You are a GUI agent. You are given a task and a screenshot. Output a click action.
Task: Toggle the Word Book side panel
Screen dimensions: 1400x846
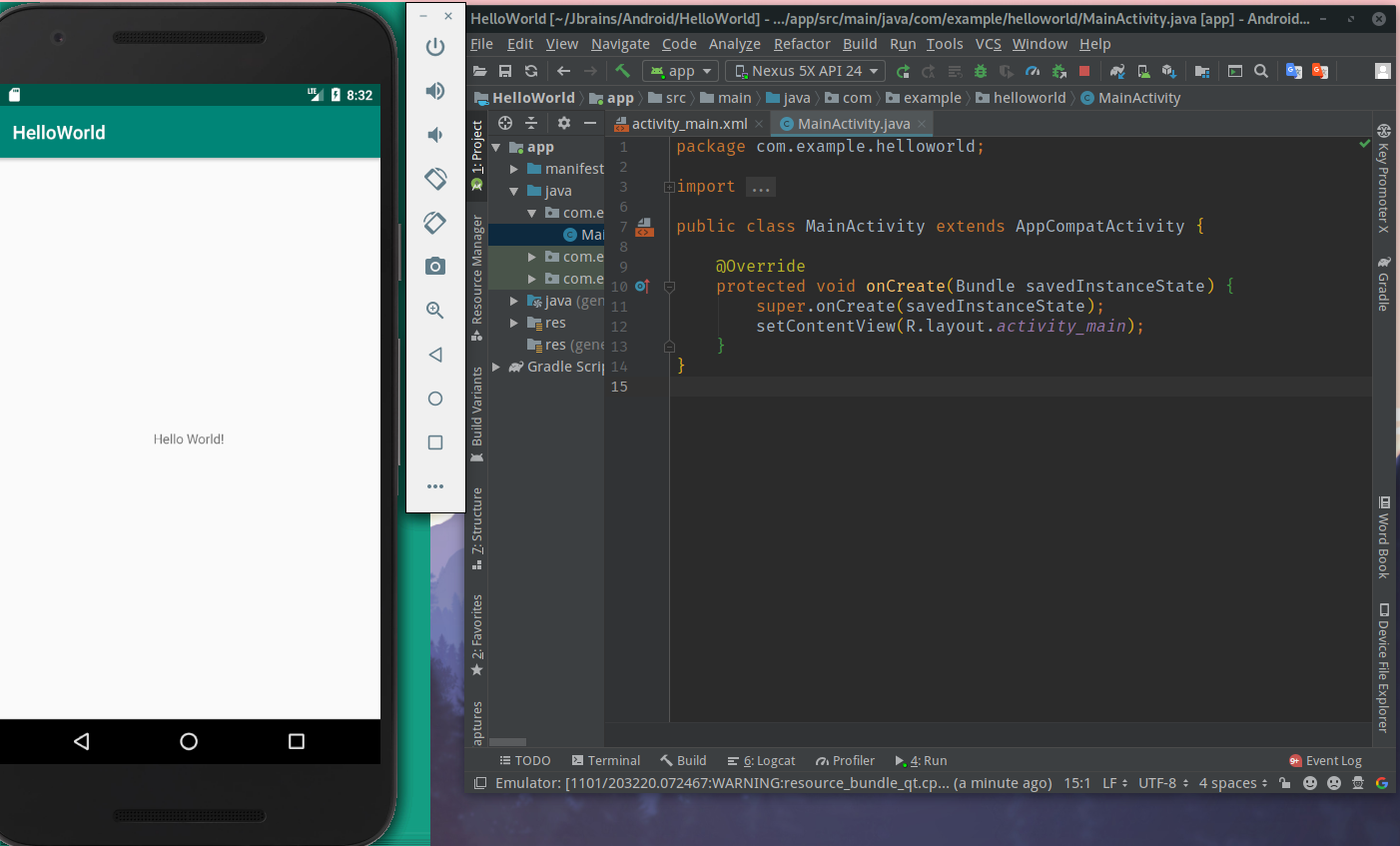click(1383, 537)
